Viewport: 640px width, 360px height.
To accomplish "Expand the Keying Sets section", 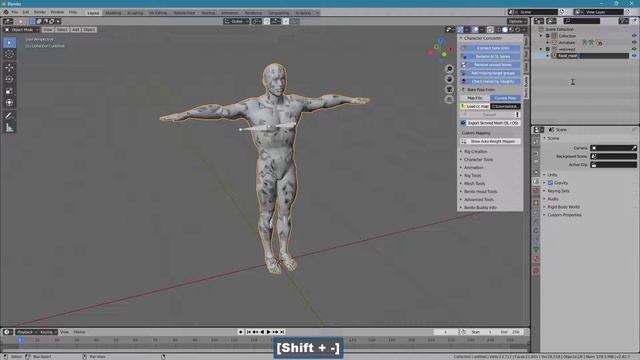I will (x=558, y=191).
